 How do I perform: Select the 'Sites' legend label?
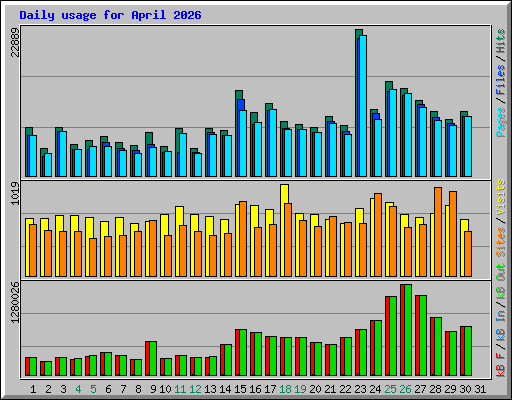tap(500, 242)
